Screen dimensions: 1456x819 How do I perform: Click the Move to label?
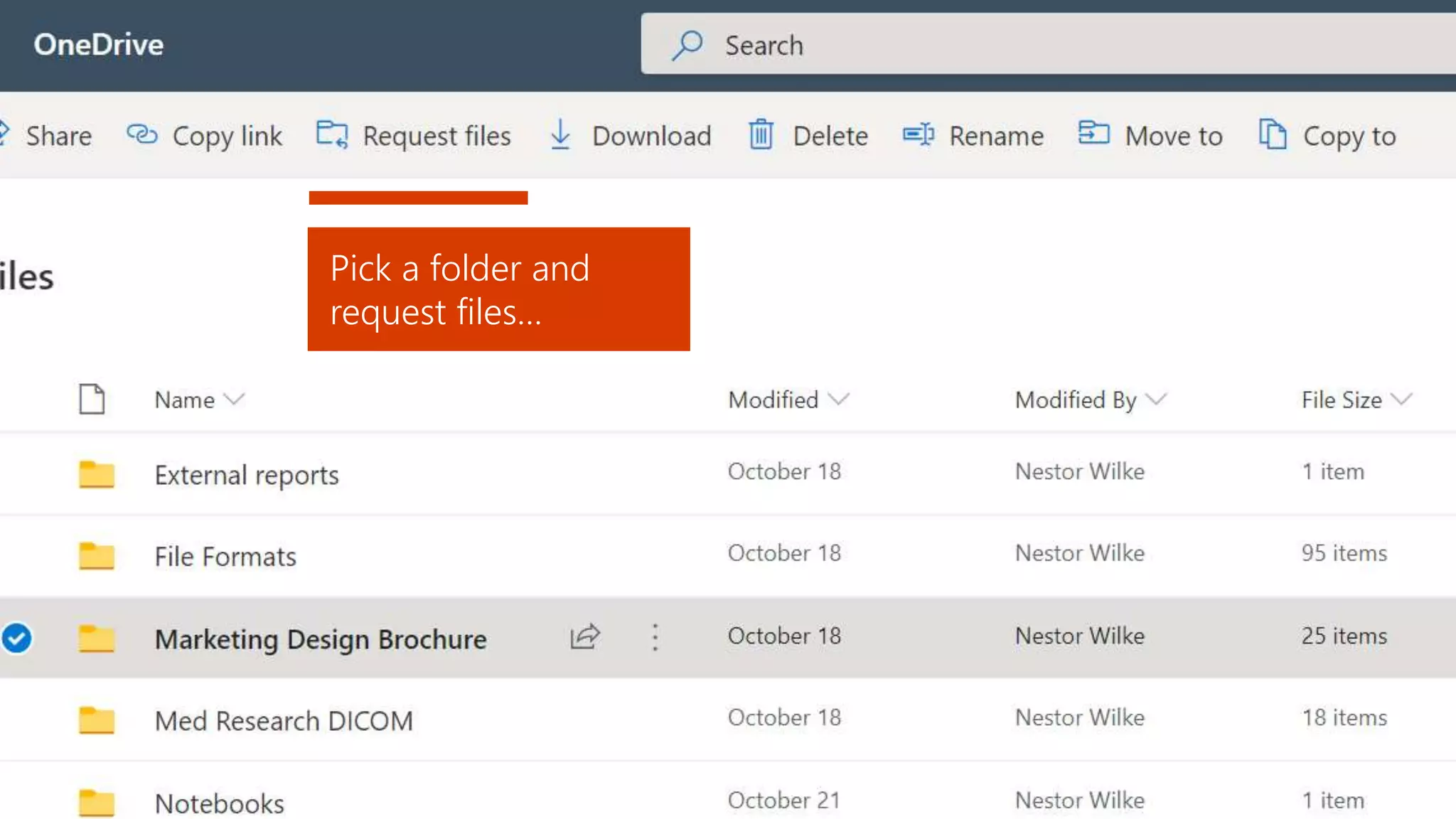[1174, 135]
